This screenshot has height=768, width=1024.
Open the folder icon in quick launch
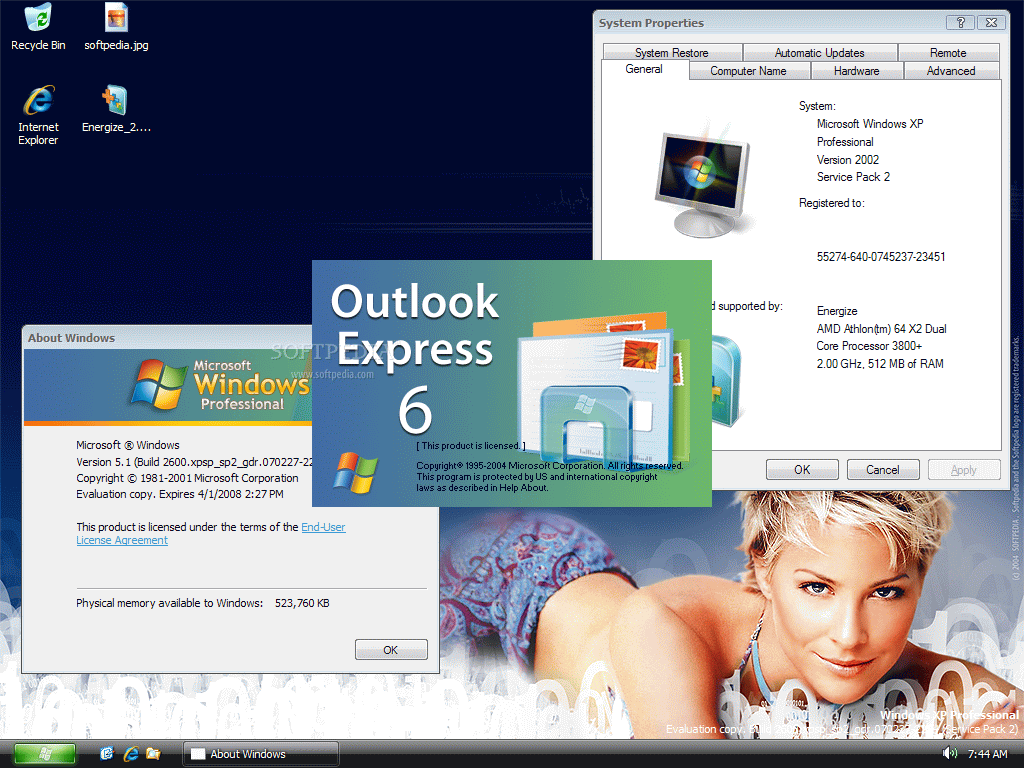[153, 754]
